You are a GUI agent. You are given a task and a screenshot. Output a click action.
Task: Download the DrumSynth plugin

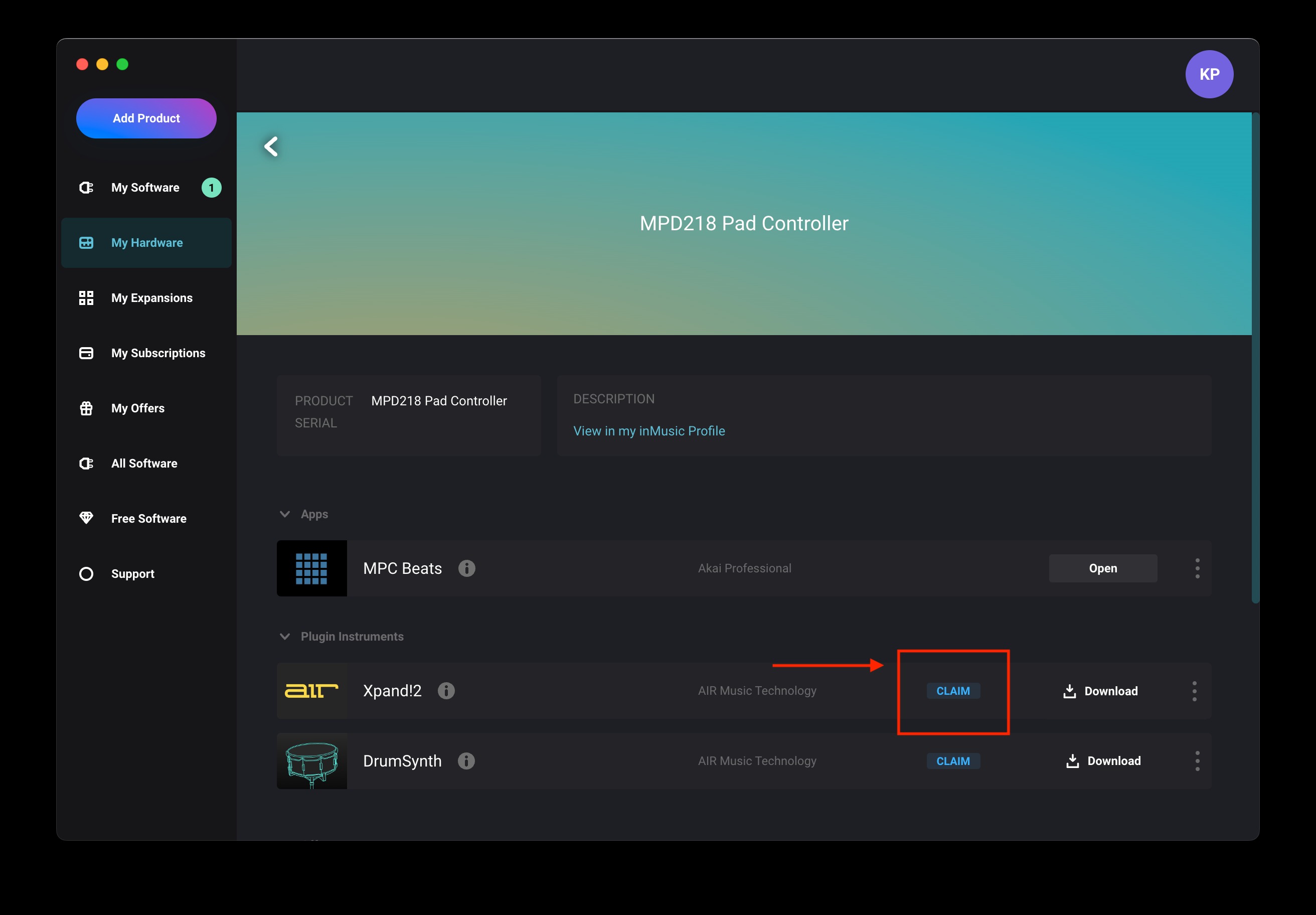pyautogui.click(x=1103, y=761)
